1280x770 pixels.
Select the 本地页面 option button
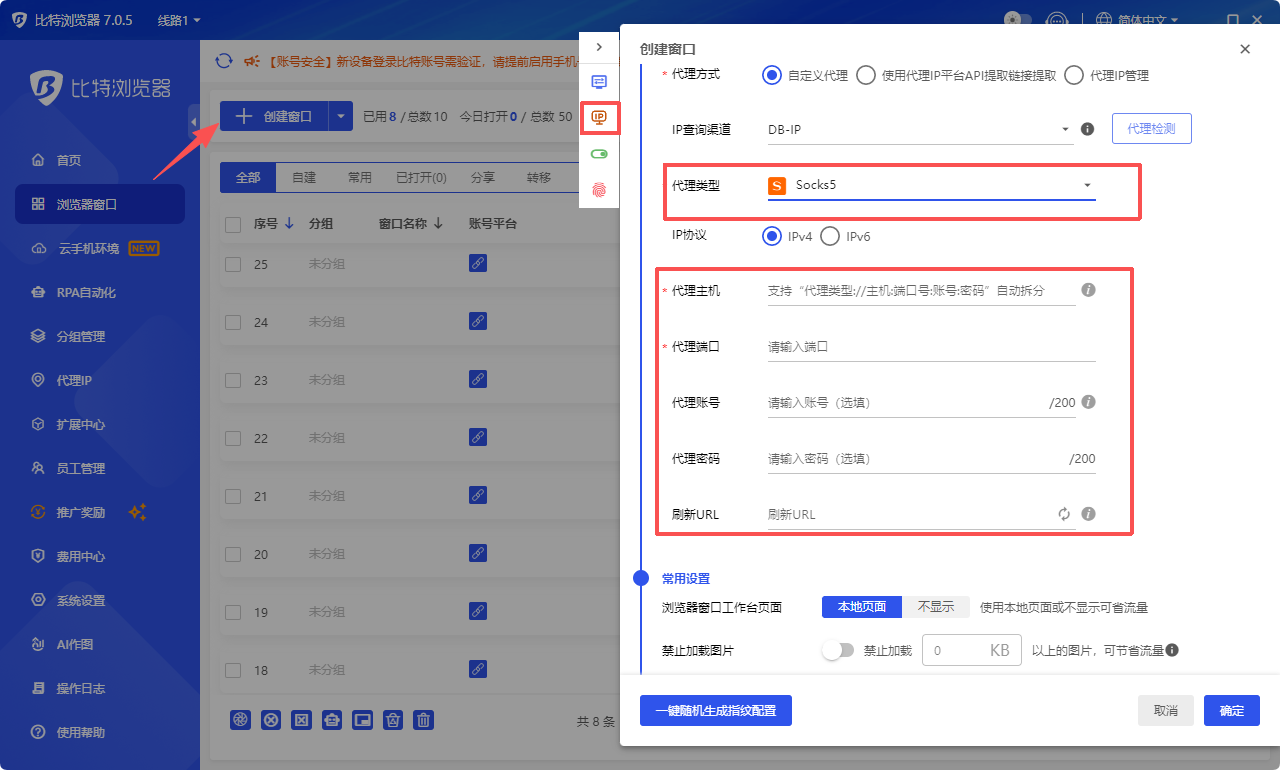(x=862, y=607)
